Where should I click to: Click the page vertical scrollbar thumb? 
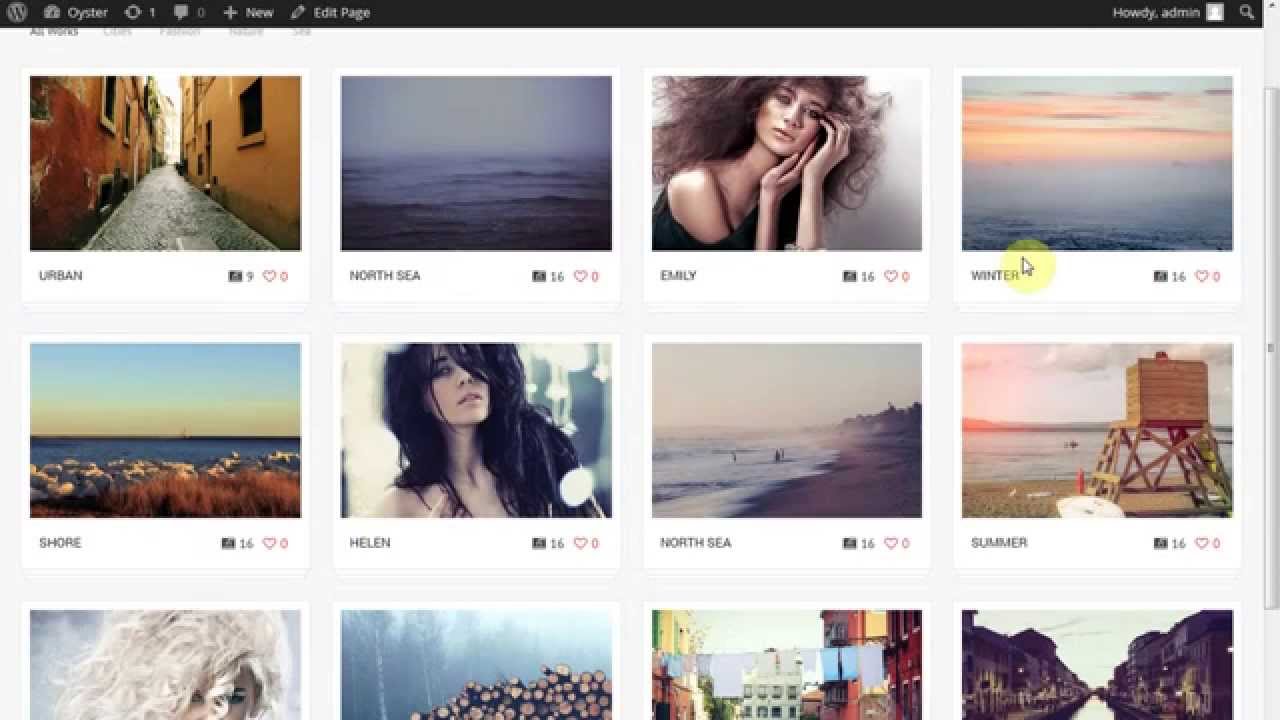point(1271,348)
